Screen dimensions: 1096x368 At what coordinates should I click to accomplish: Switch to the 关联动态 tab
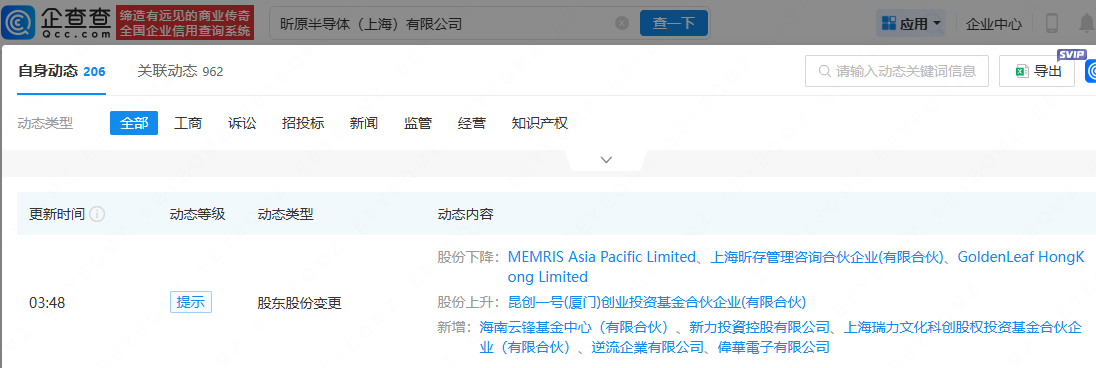[x=180, y=71]
